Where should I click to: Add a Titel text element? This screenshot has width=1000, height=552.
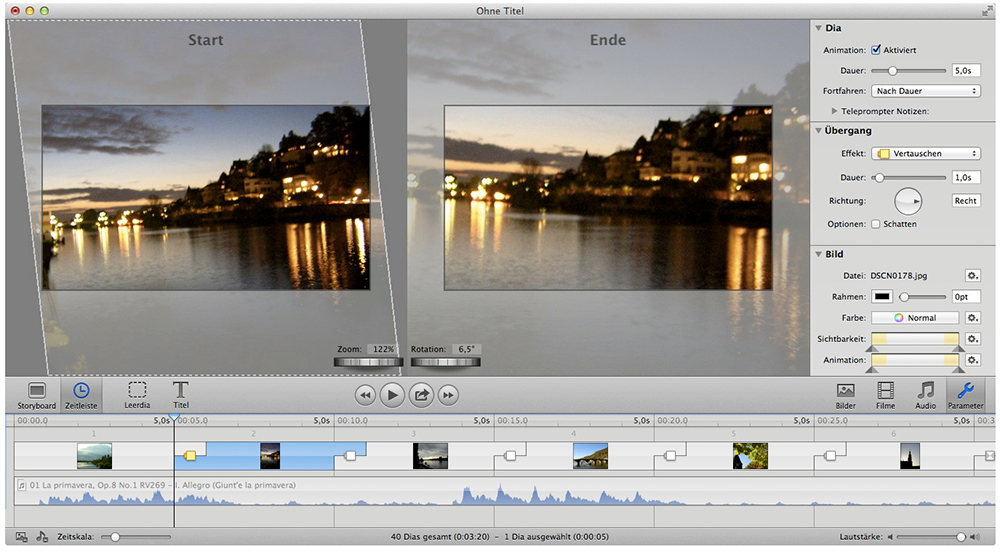tap(181, 394)
